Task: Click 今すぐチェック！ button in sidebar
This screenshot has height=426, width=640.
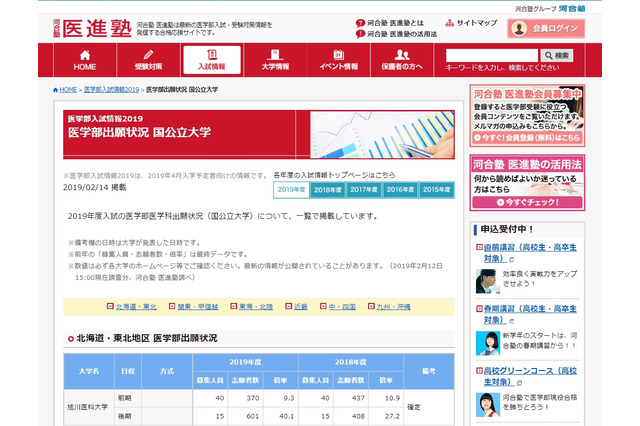Action: point(527,202)
